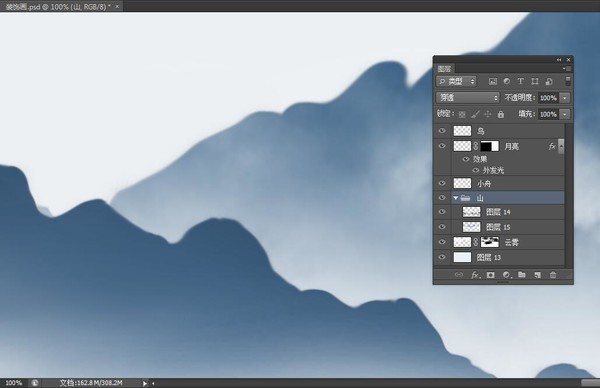Click the 外发光 effect label
This screenshot has height=388, width=600.
[x=493, y=170]
